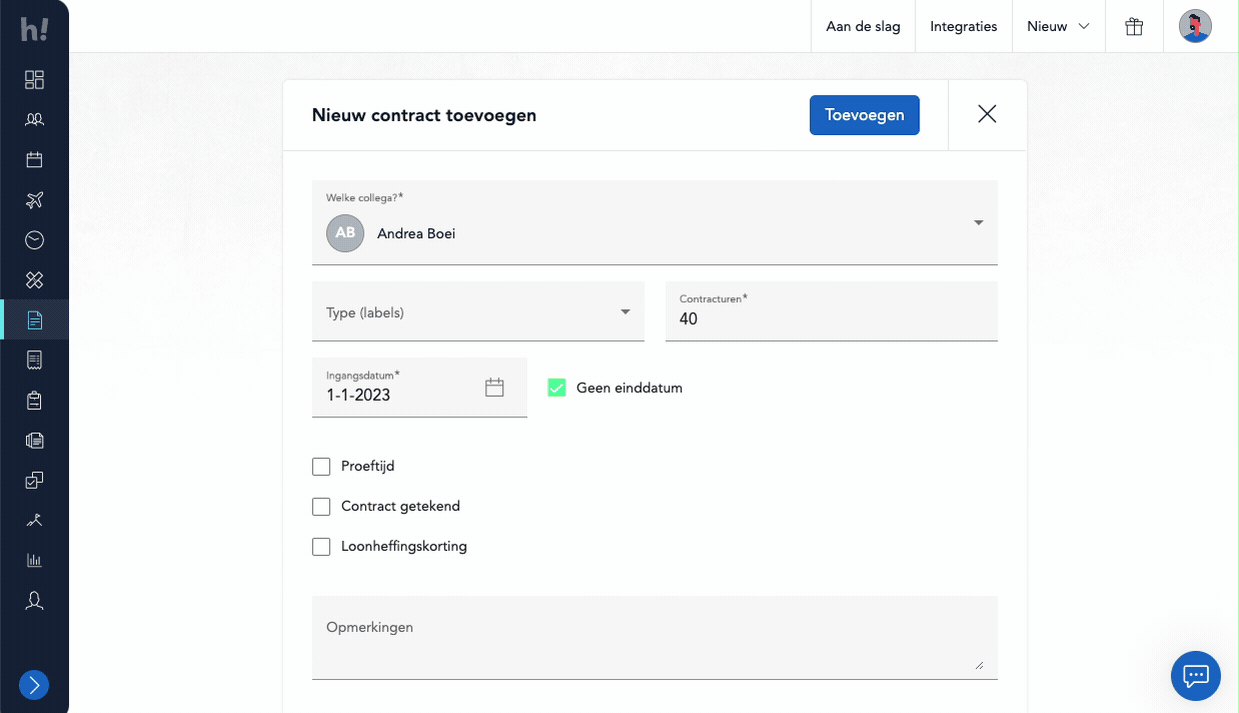Click the Ingangsdatum date field
1239x713 pixels.
(x=419, y=387)
